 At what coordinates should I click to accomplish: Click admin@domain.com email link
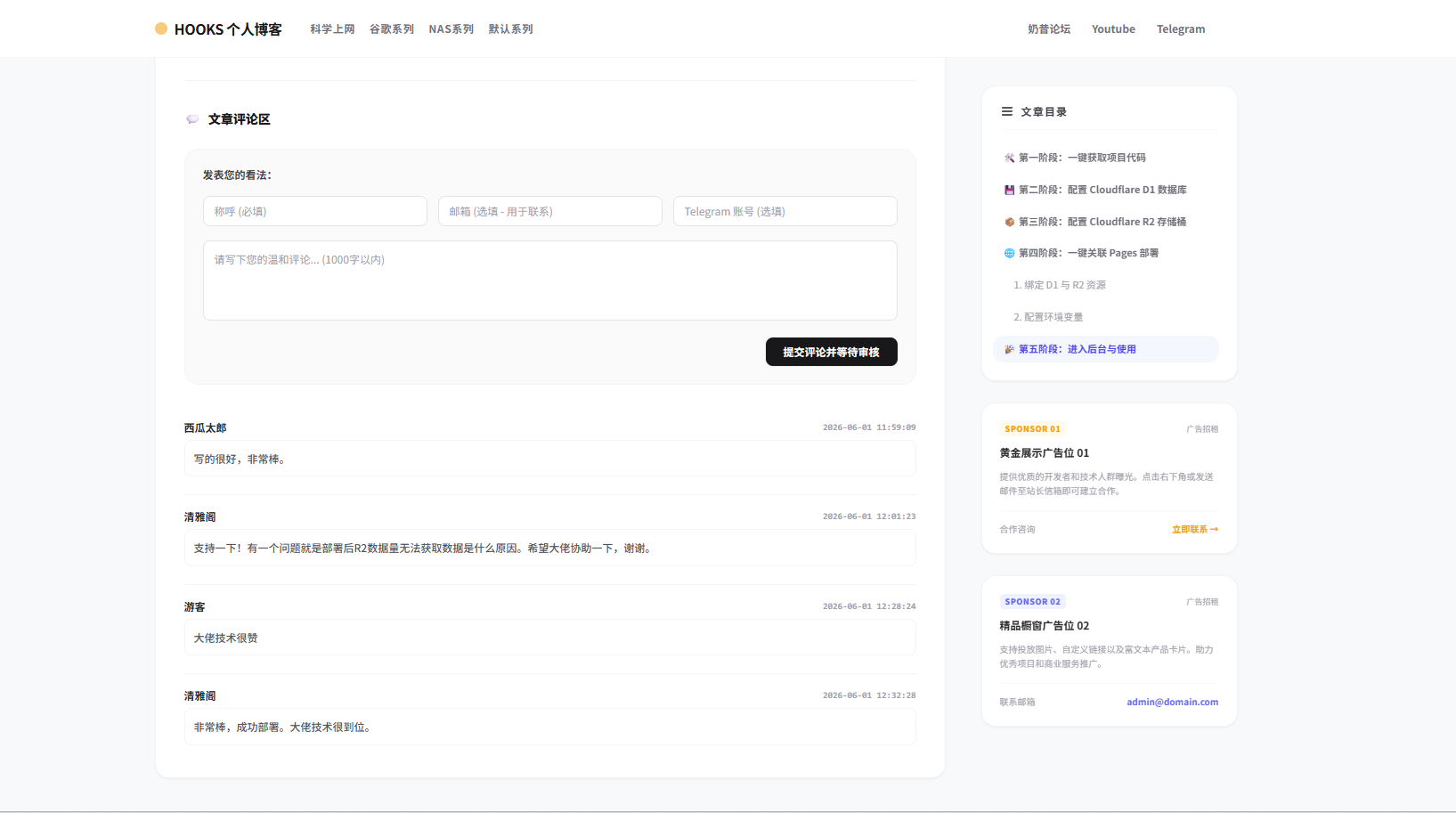tap(1173, 703)
